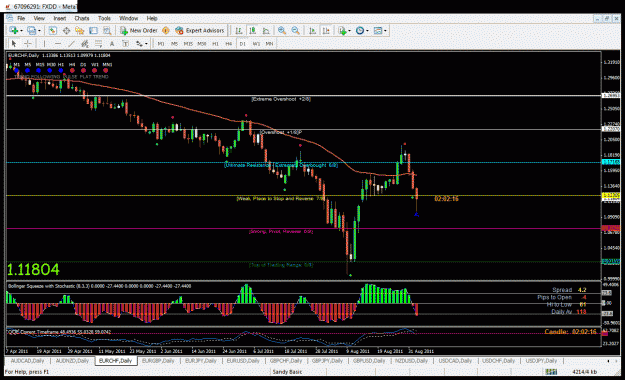The image size is (625, 380).
Task: Open the Indicators list icon
Action: [342, 30]
